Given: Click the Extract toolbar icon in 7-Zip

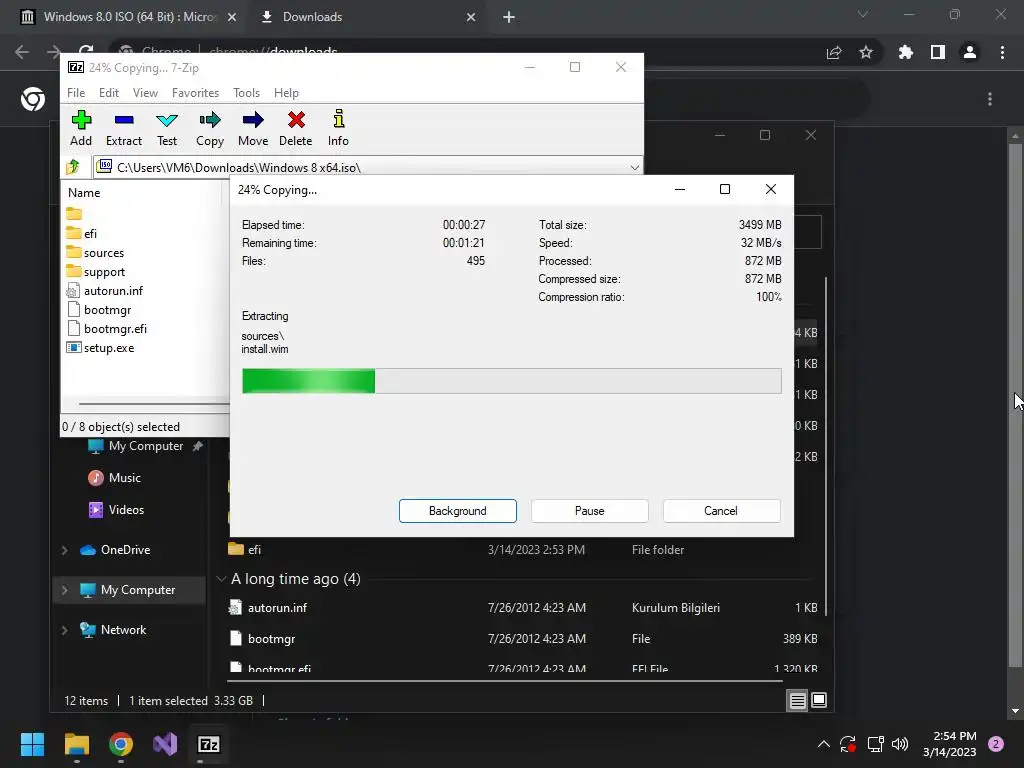Looking at the screenshot, I should pyautogui.click(x=123, y=128).
